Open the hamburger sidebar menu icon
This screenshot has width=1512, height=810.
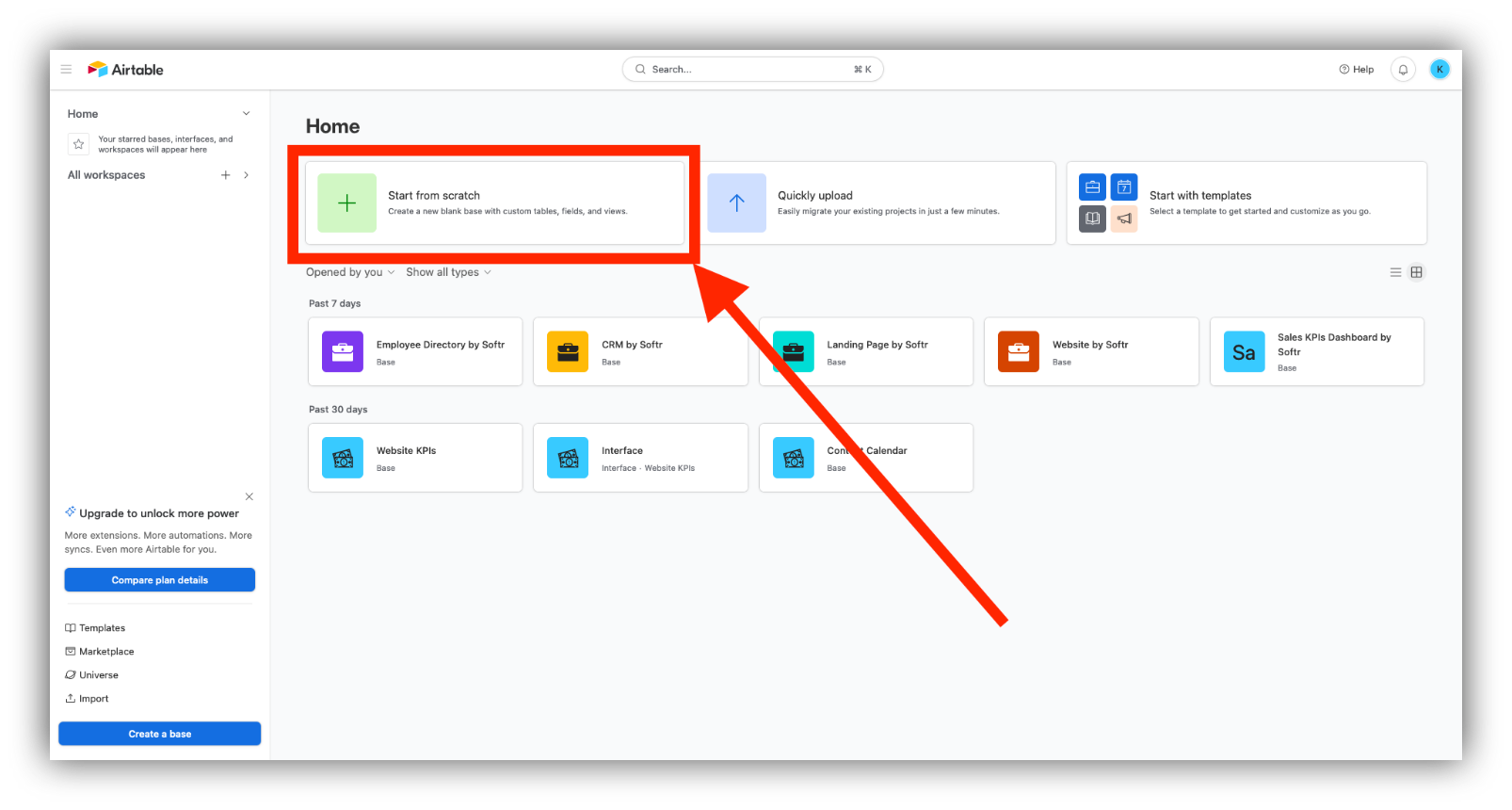click(x=66, y=69)
